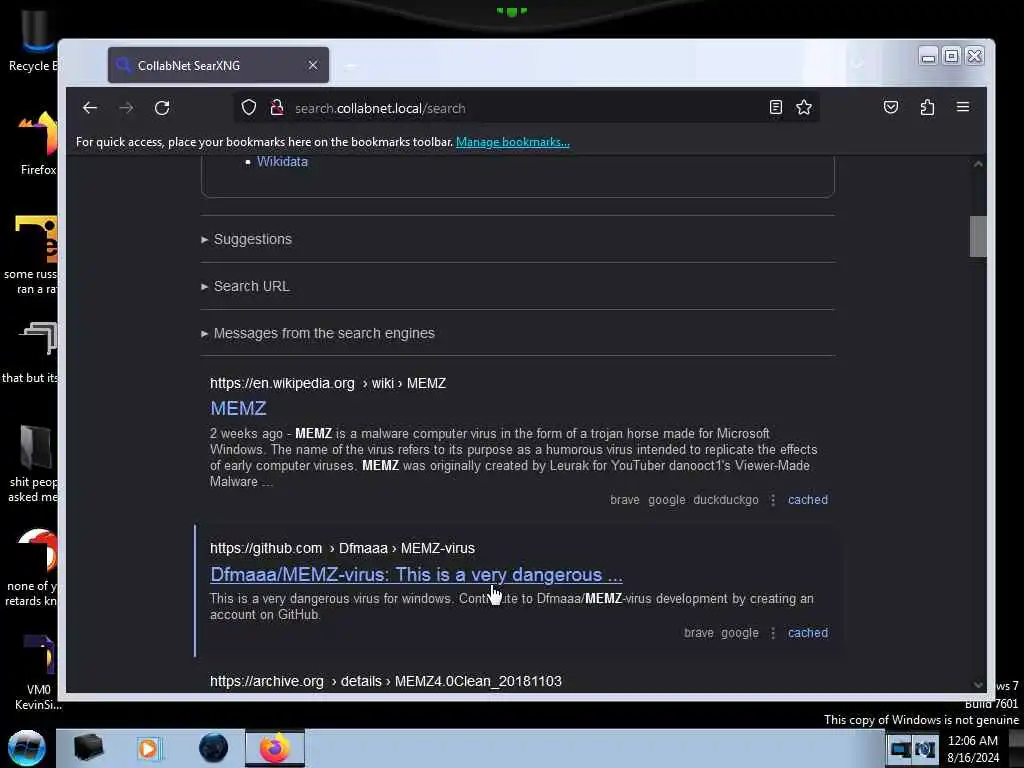Select the CollabNet SearXNG tab

click(x=218, y=65)
